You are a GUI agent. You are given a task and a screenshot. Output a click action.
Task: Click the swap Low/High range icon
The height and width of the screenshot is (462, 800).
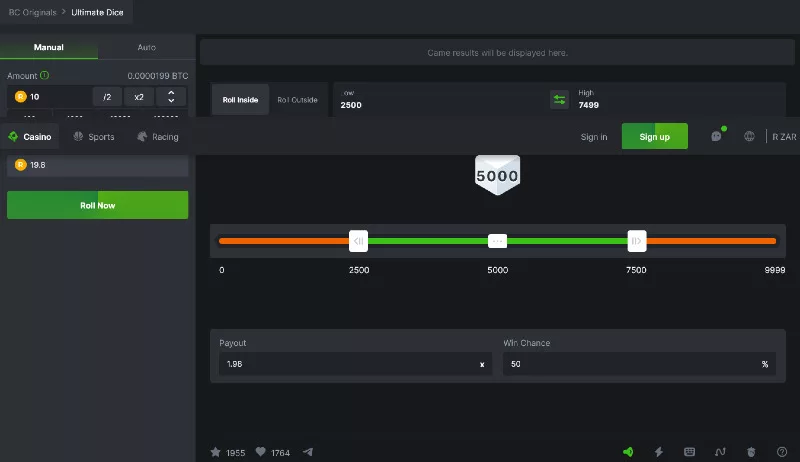tap(559, 99)
